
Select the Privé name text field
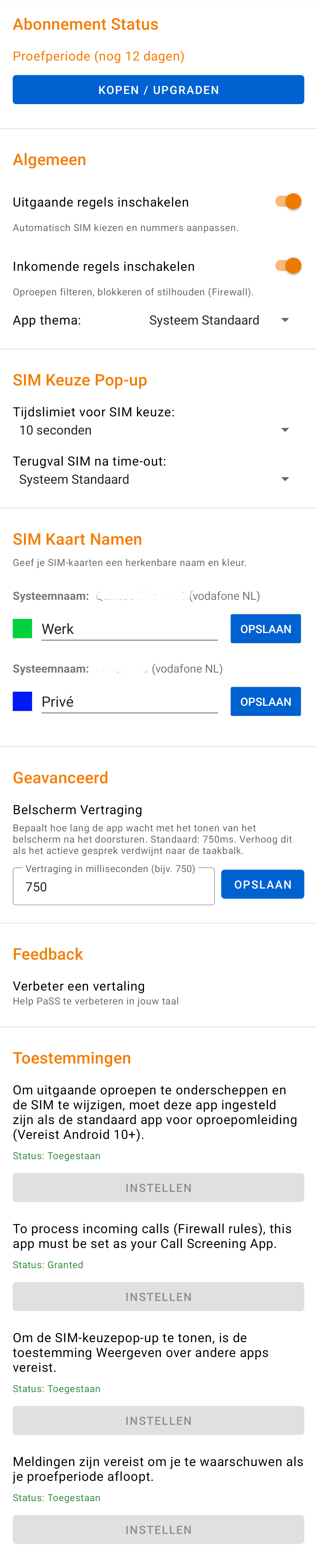(x=129, y=701)
